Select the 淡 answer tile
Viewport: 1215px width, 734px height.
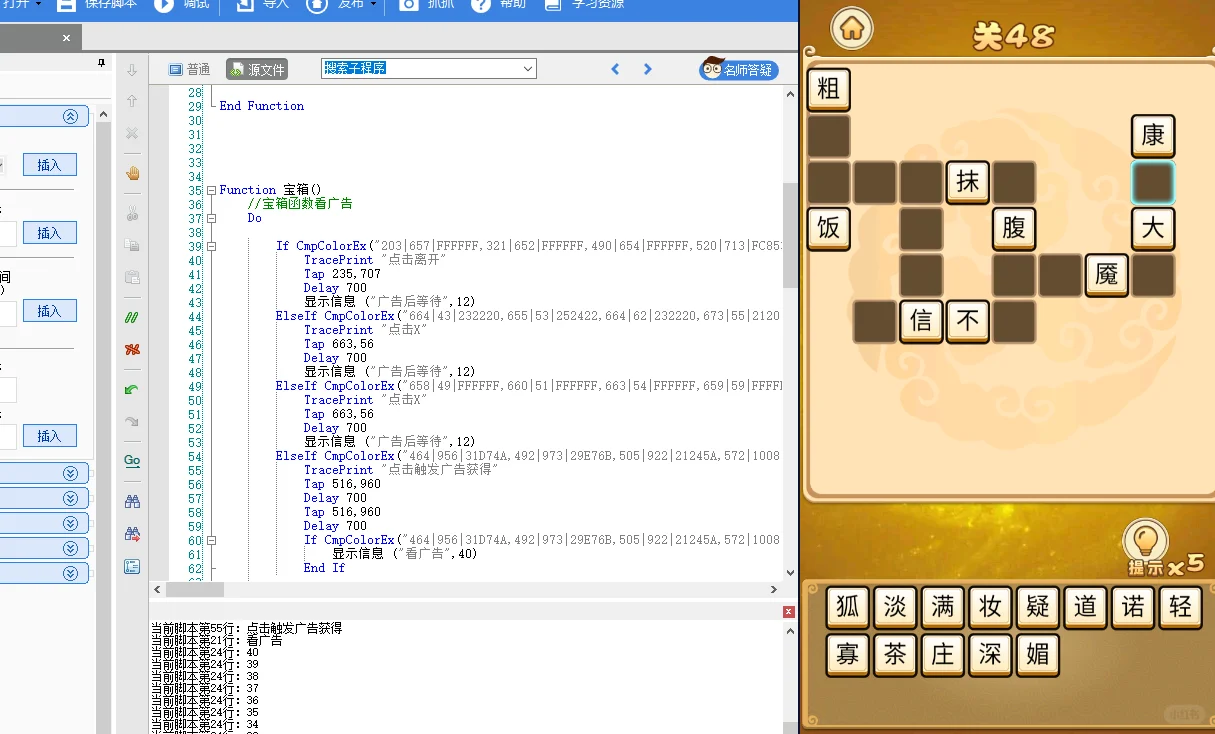click(x=896, y=607)
